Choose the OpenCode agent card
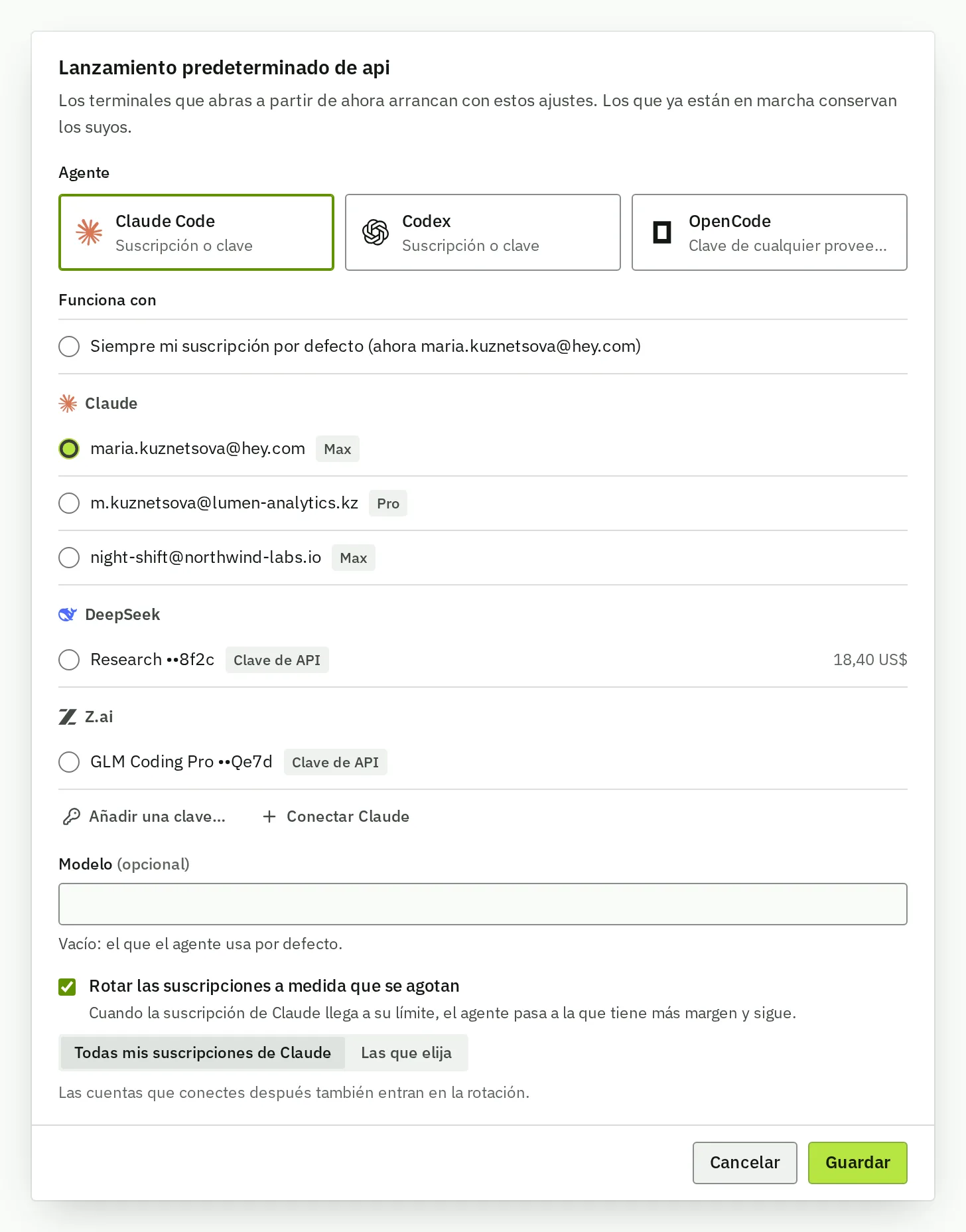This screenshot has width=966, height=1232. 770,232
